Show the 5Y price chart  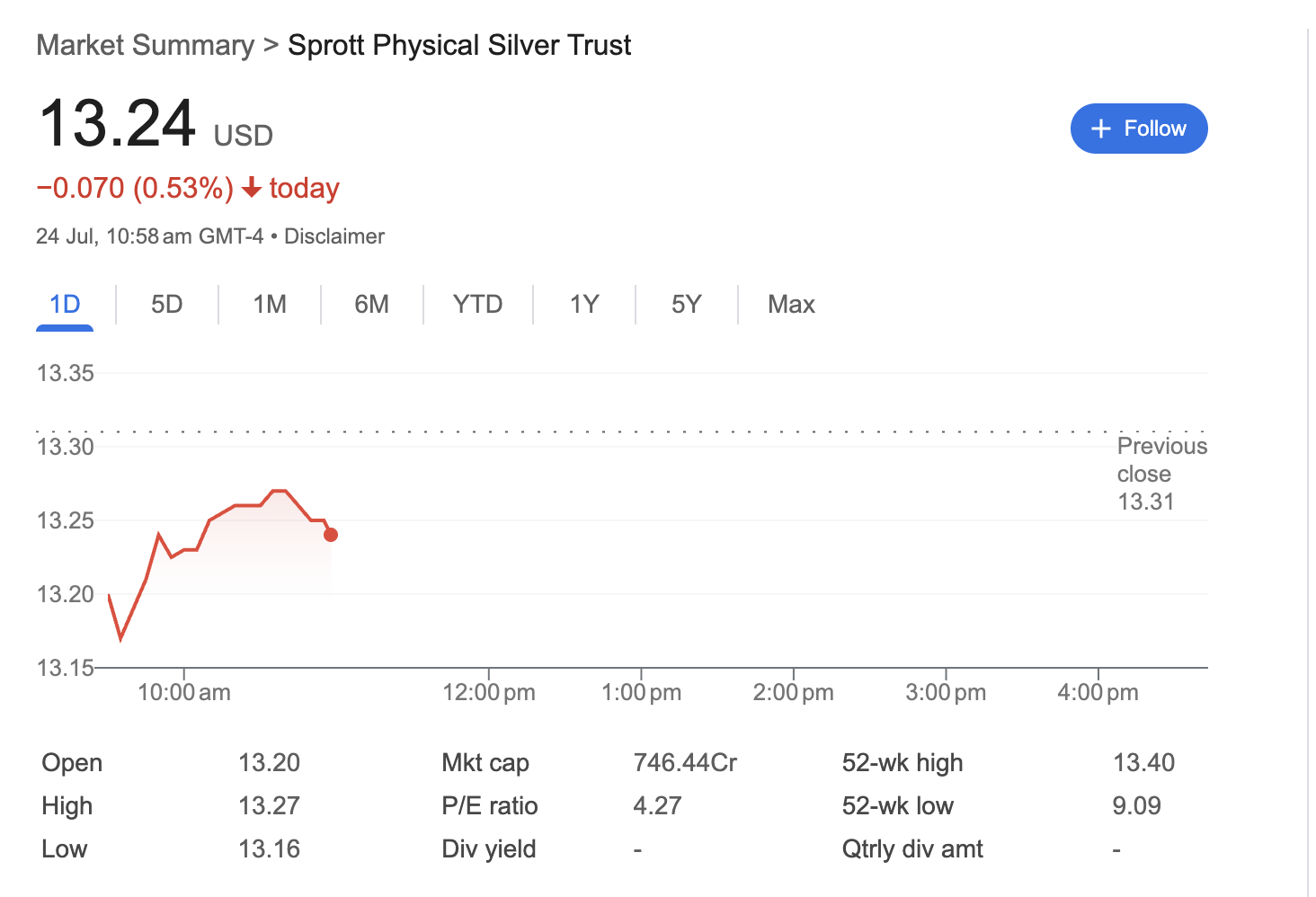(687, 305)
